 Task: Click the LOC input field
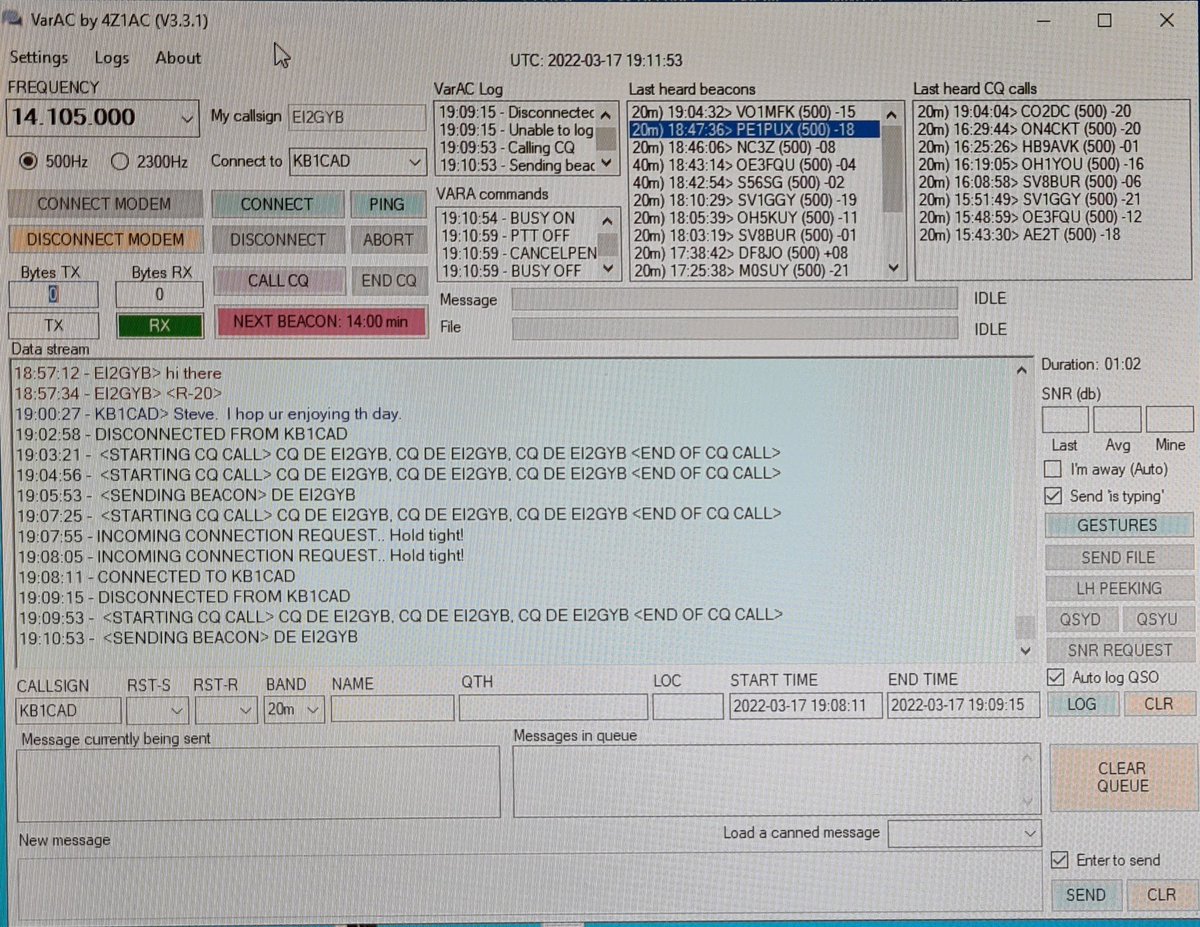[x=688, y=707]
